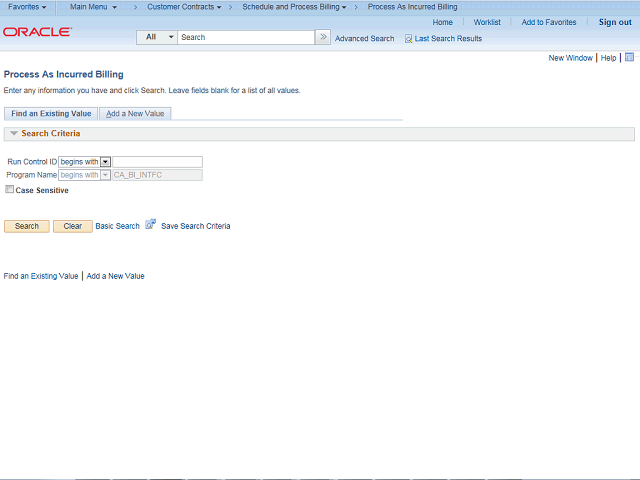Viewport: 640px width, 480px height.
Task: Click the Clear button
Action: [x=73, y=226]
